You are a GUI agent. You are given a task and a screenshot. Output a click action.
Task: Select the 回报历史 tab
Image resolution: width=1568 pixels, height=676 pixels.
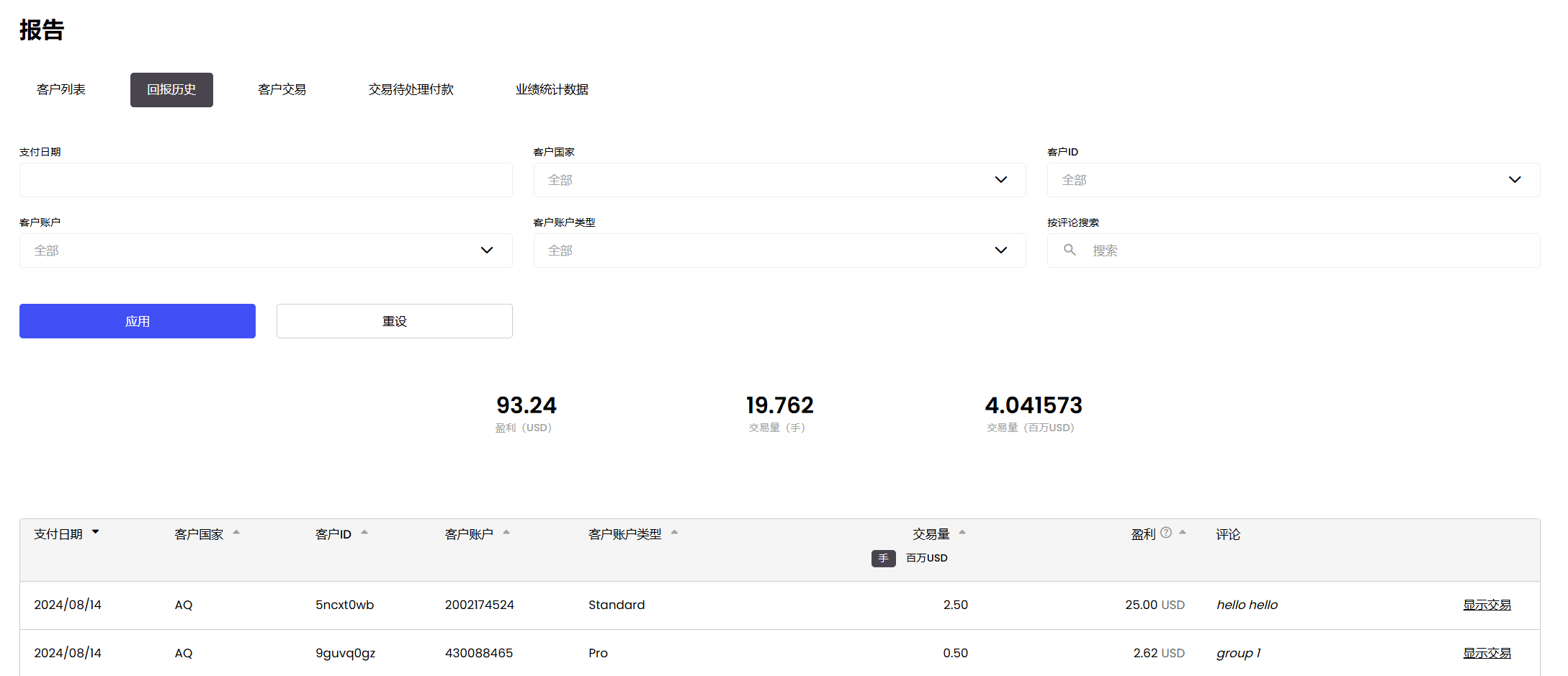click(171, 90)
